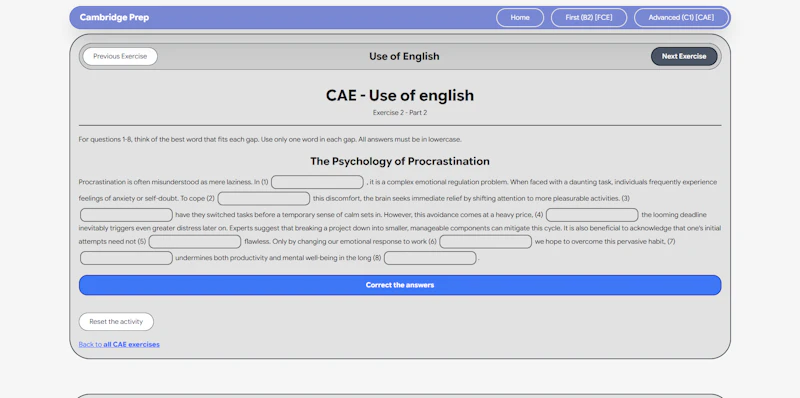800x398 pixels.
Task: Focus gap (6) input before 'we hope'
Action: click(x=486, y=241)
